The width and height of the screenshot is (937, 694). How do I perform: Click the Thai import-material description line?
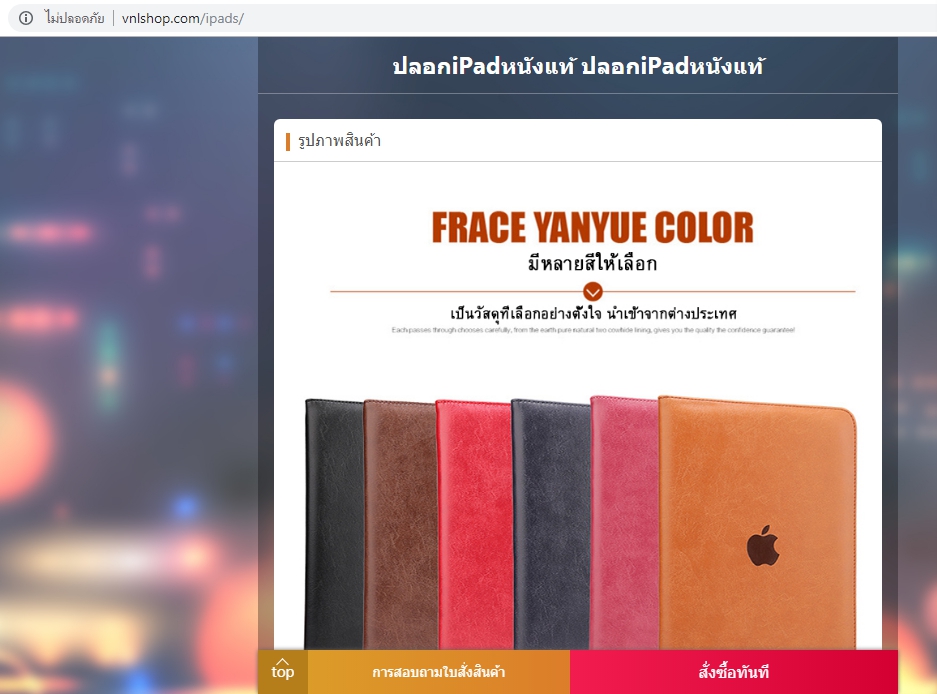click(593, 313)
